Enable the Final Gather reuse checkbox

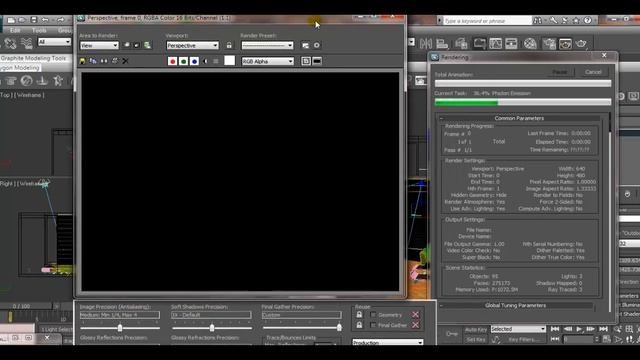coord(373,325)
